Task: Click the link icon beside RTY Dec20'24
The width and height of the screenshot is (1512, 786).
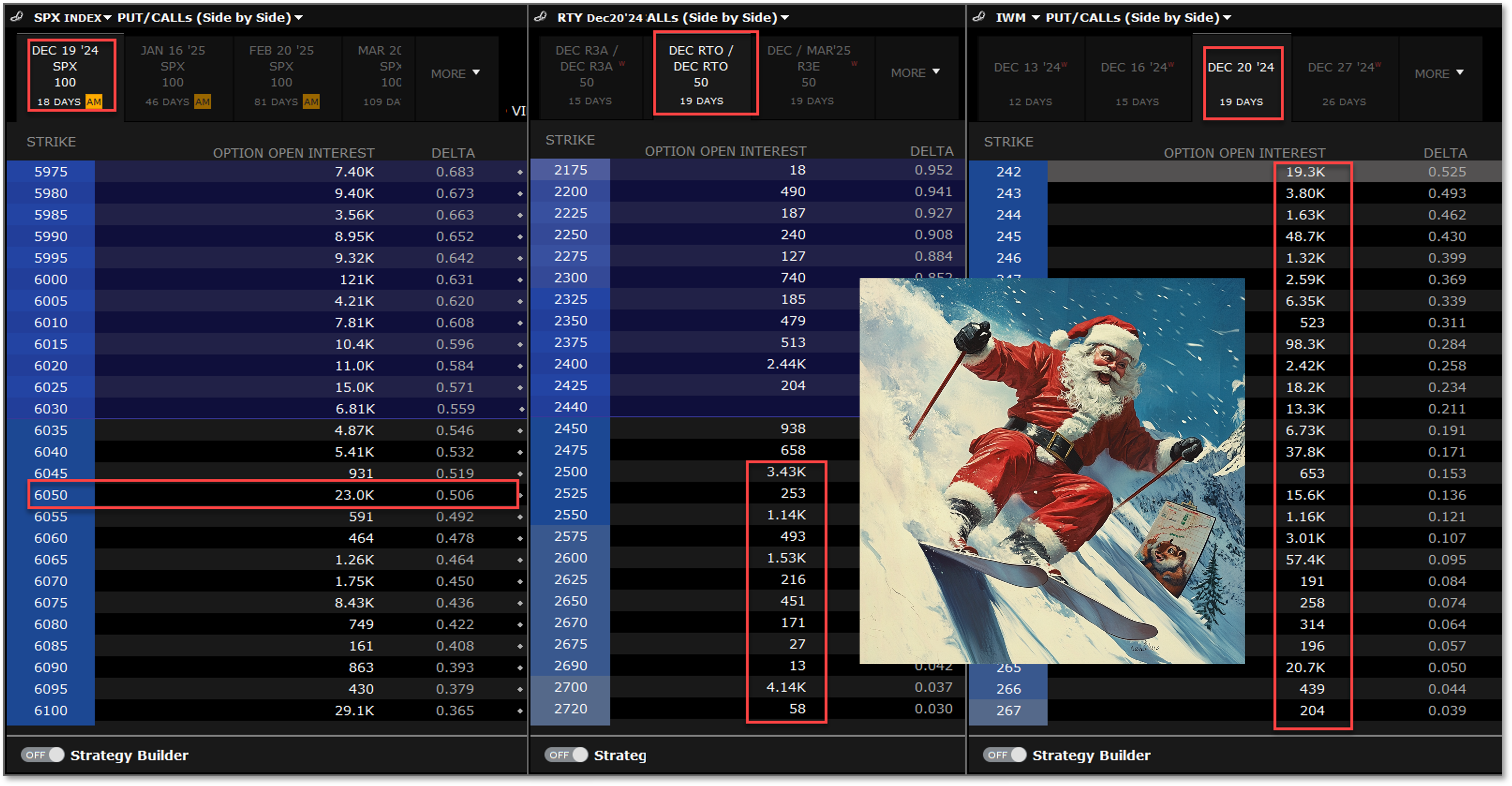Action: [x=540, y=17]
